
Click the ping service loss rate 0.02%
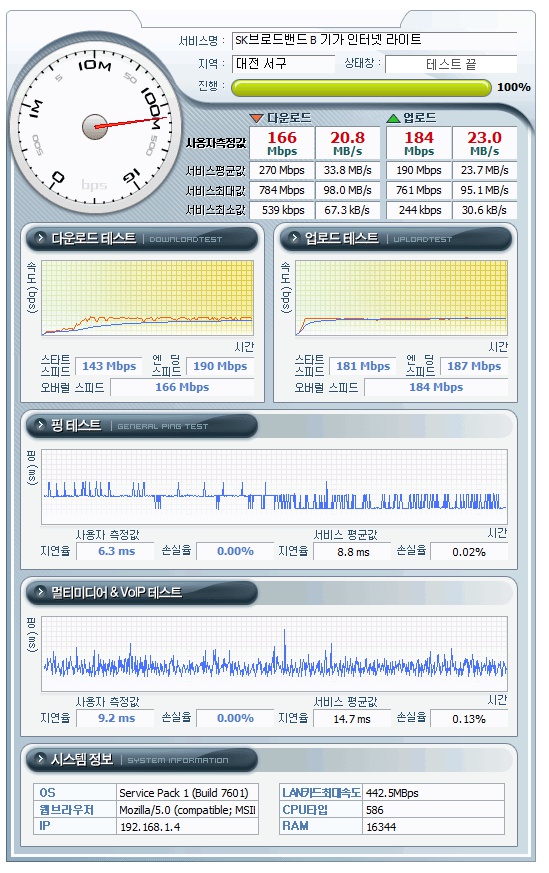tap(468, 552)
